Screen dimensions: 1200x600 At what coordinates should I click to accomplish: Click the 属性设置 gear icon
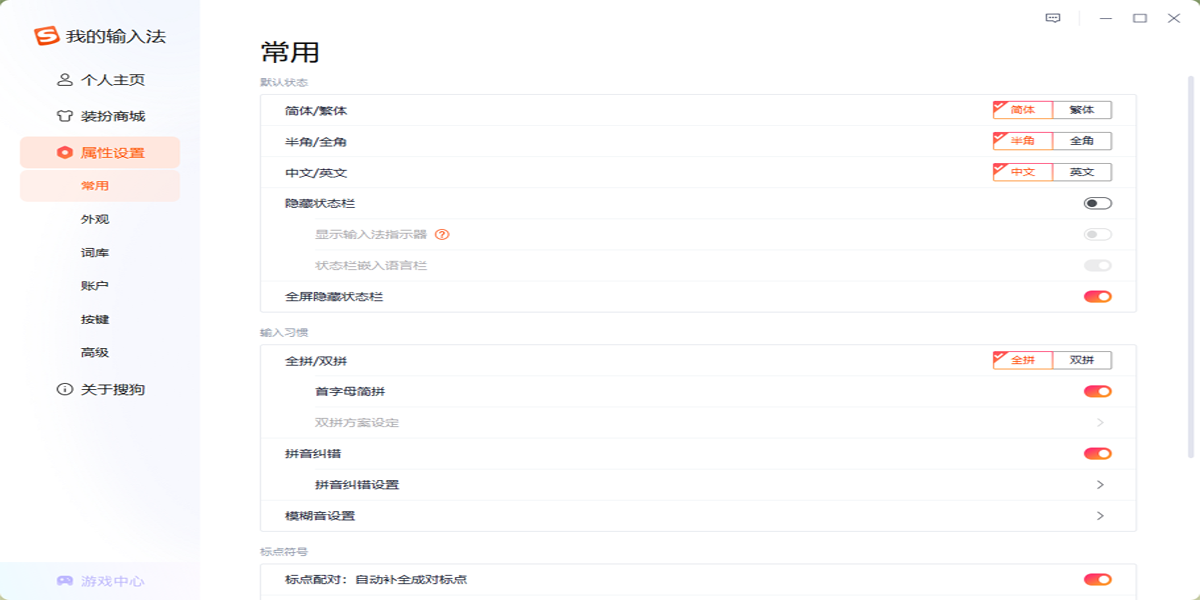[63, 152]
